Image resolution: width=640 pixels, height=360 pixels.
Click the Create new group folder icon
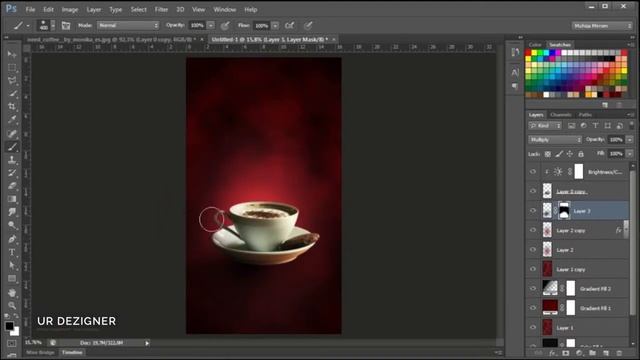(592, 353)
